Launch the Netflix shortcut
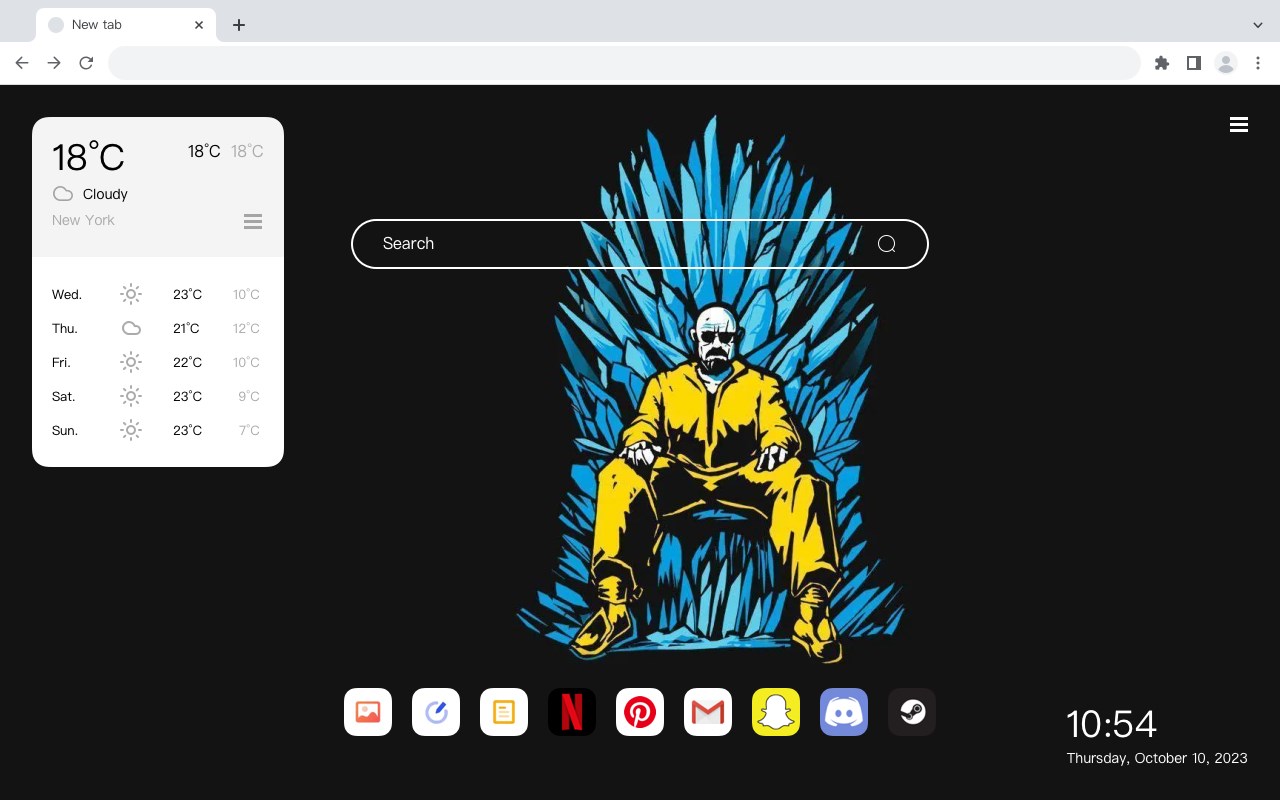The image size is (1280, 800). [572, 712]
